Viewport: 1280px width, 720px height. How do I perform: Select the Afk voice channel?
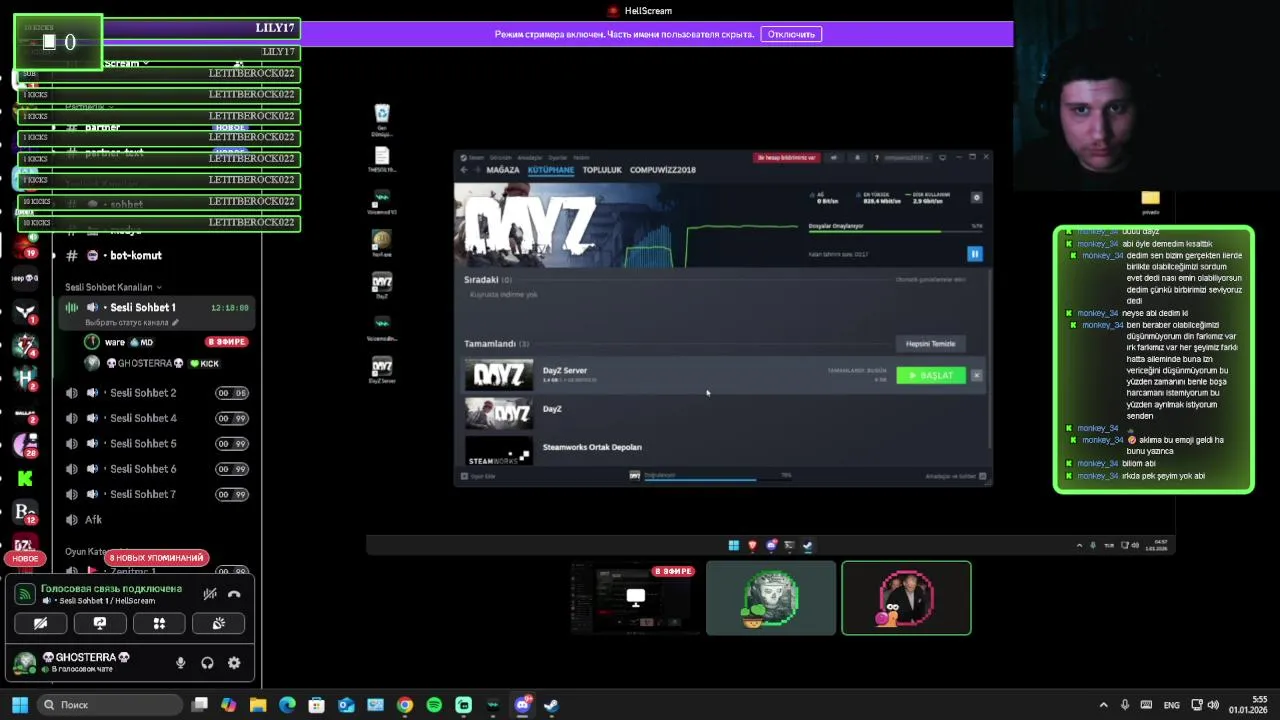pos(155,520)
